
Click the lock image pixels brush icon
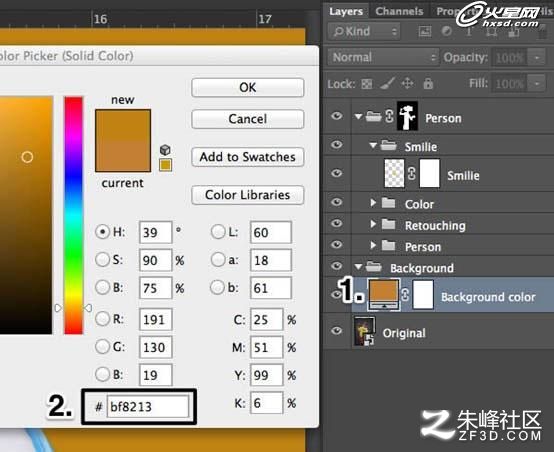point(388,84)
